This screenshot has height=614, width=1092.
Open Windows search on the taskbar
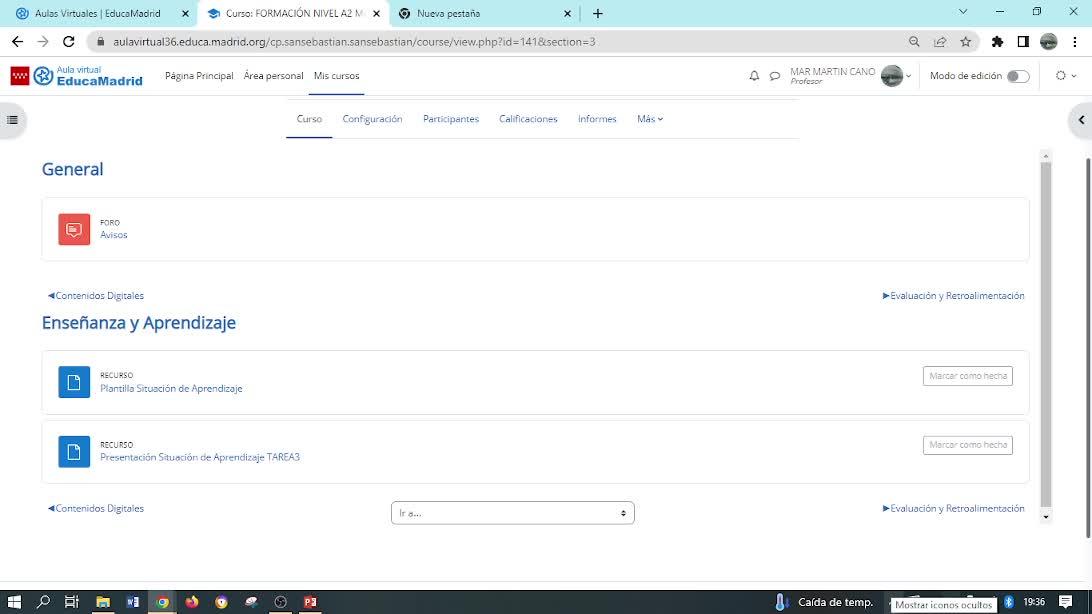pos(43,601)
